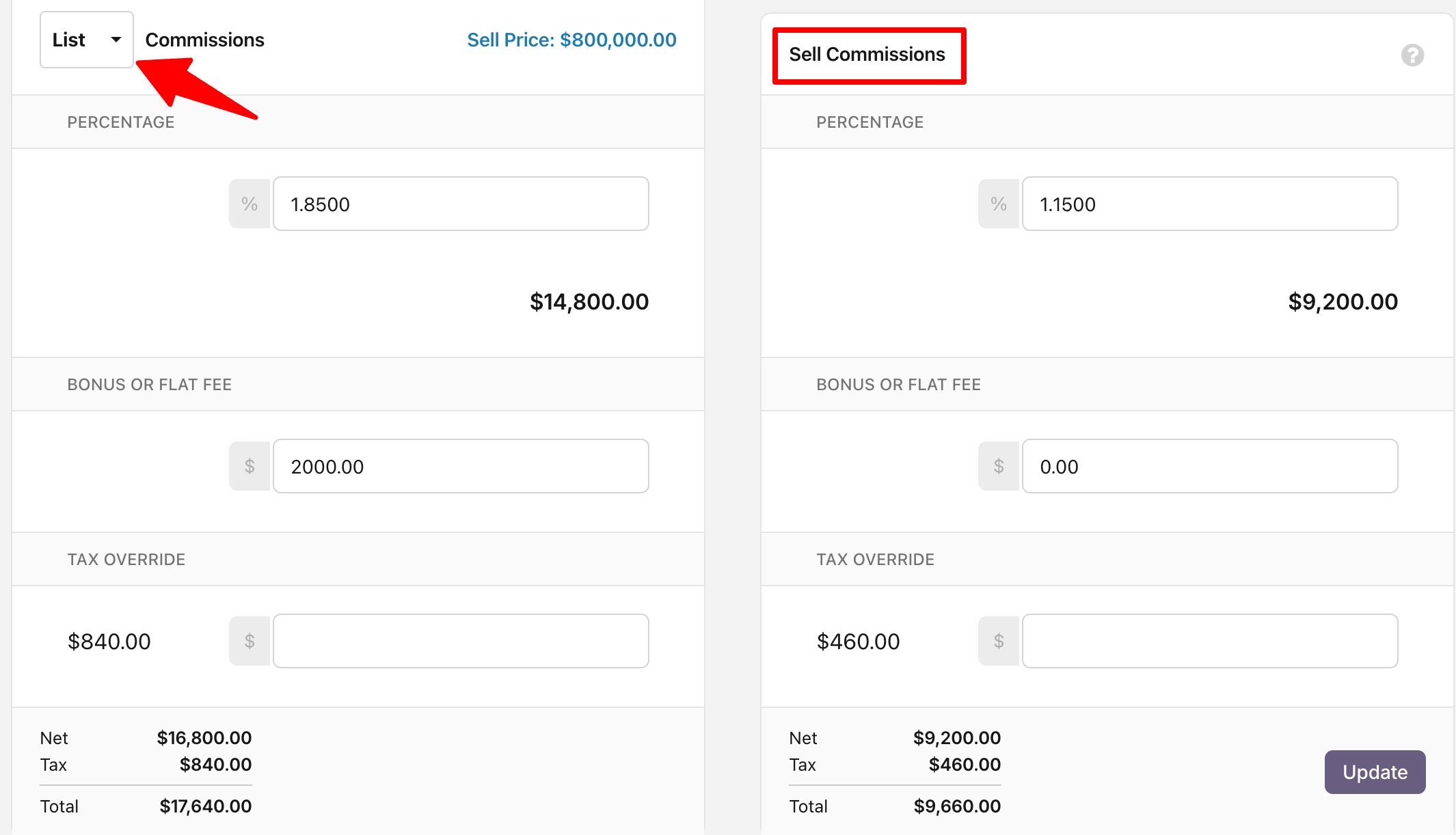Click the percent symbol beside 1.8500

tap(250, 204)
